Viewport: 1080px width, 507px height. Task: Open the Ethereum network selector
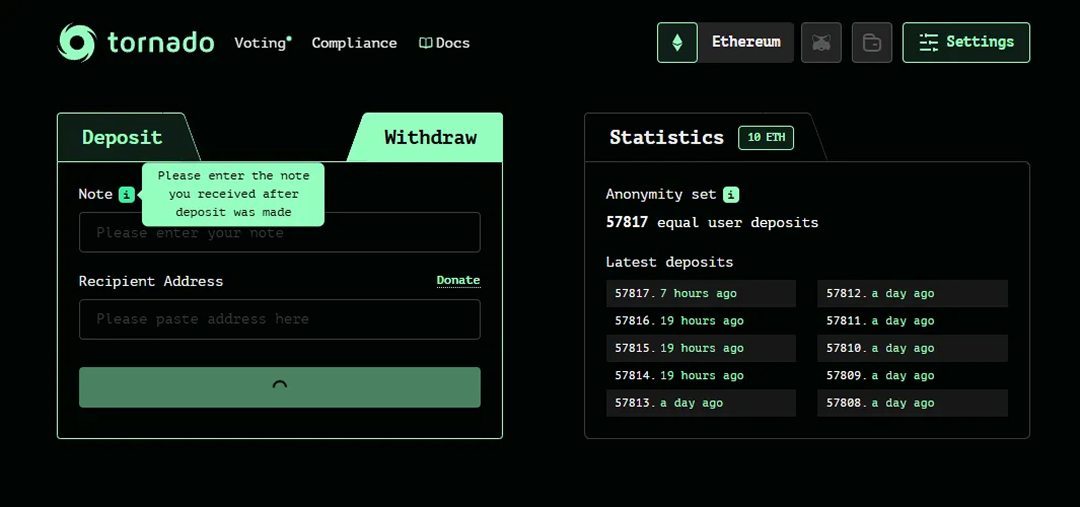745,42
